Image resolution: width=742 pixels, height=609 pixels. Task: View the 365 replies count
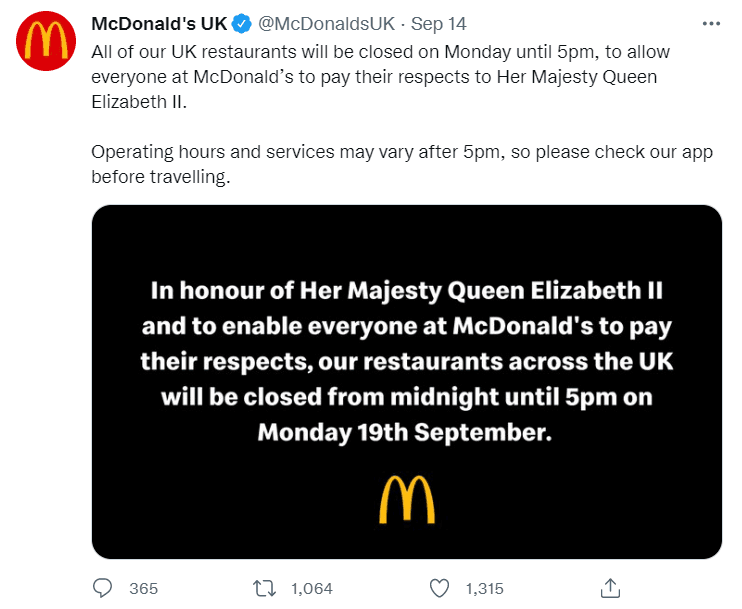pos(143,589)
